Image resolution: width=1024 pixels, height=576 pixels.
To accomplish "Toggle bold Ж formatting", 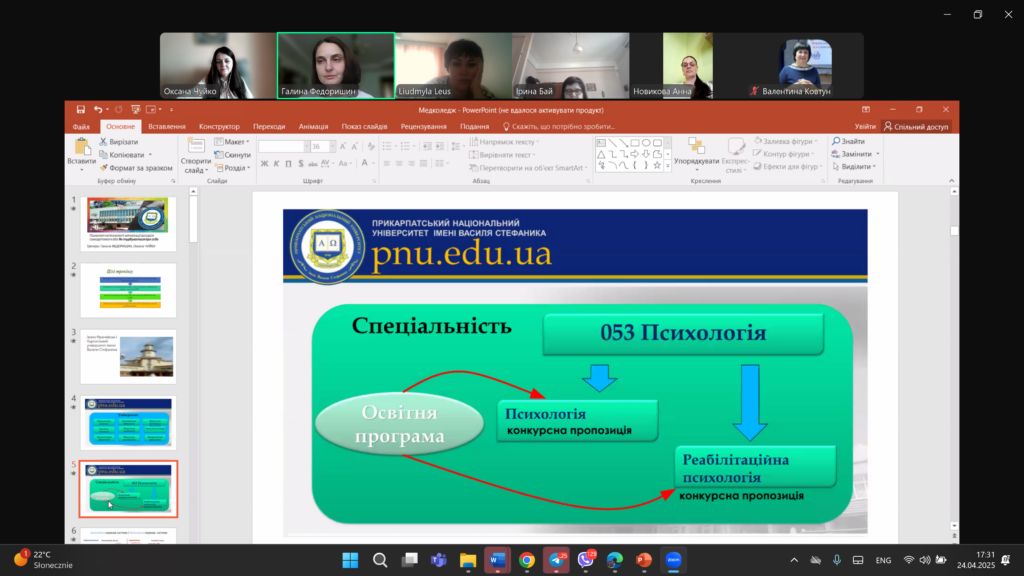I will click(264, 164).
